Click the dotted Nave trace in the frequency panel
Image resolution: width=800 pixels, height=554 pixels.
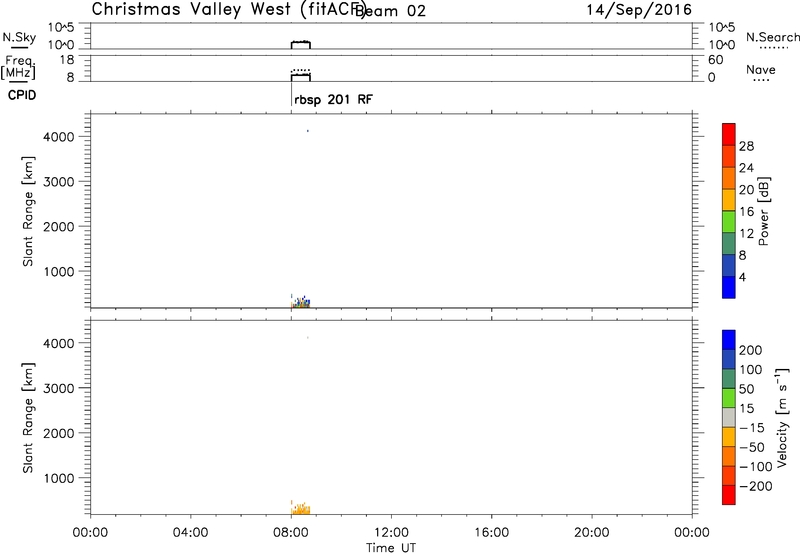click(301, 70)
